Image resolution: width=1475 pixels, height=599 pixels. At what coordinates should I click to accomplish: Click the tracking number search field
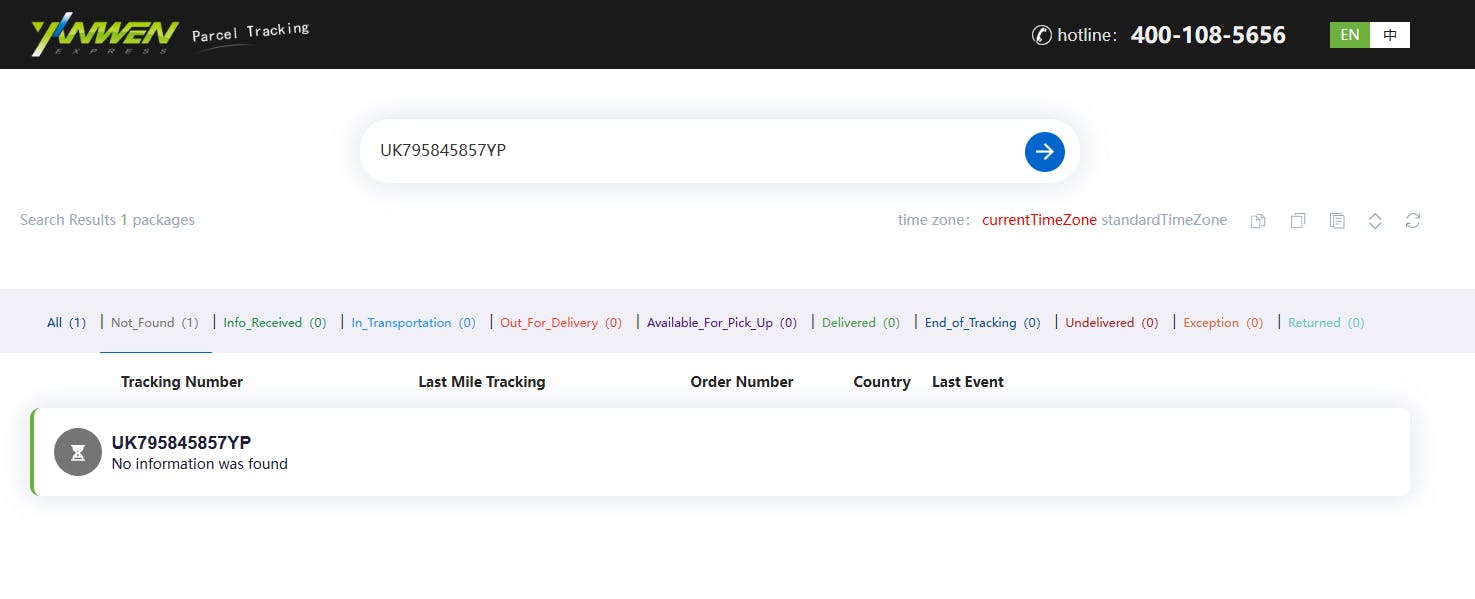[690, 151]
